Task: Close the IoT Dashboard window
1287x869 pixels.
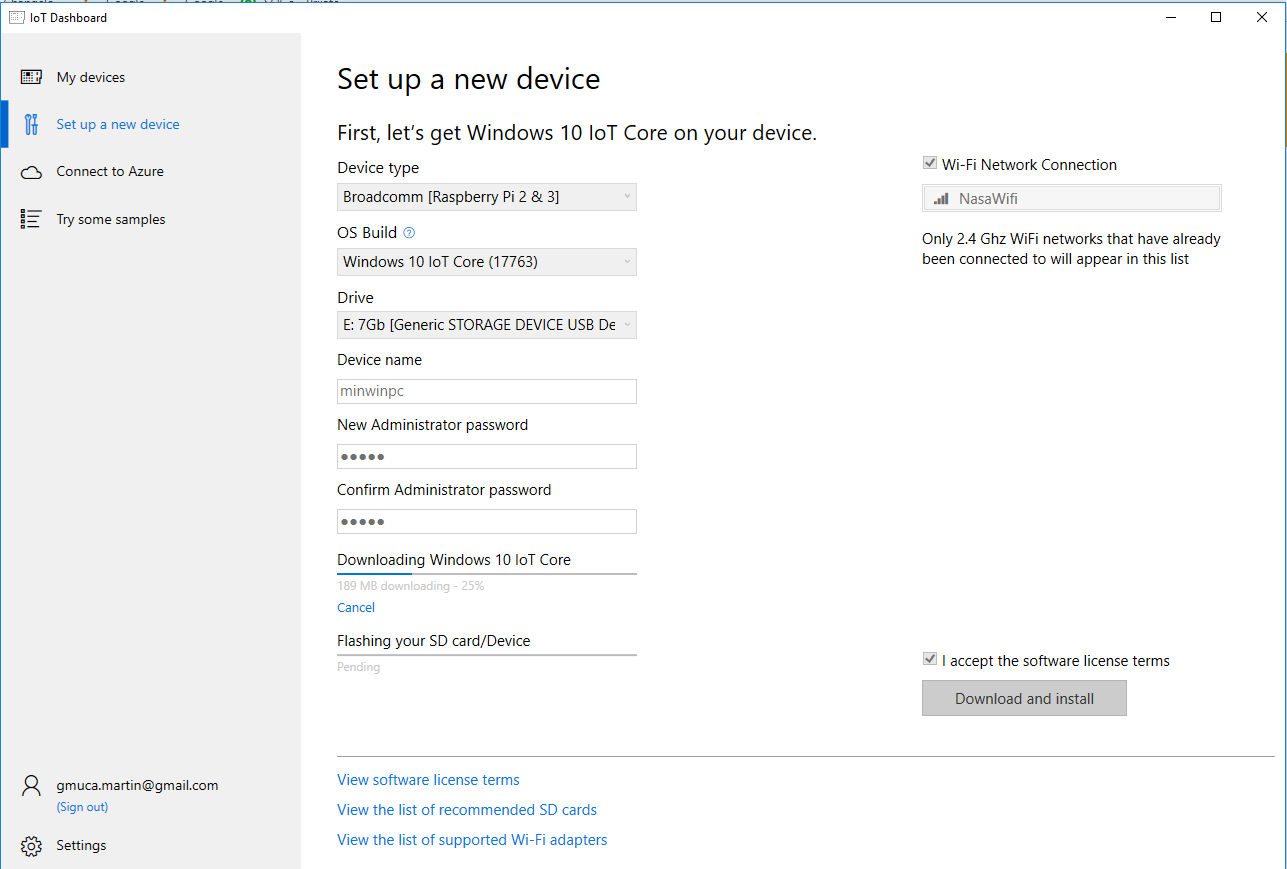Action: click(x=1262, y=17)
